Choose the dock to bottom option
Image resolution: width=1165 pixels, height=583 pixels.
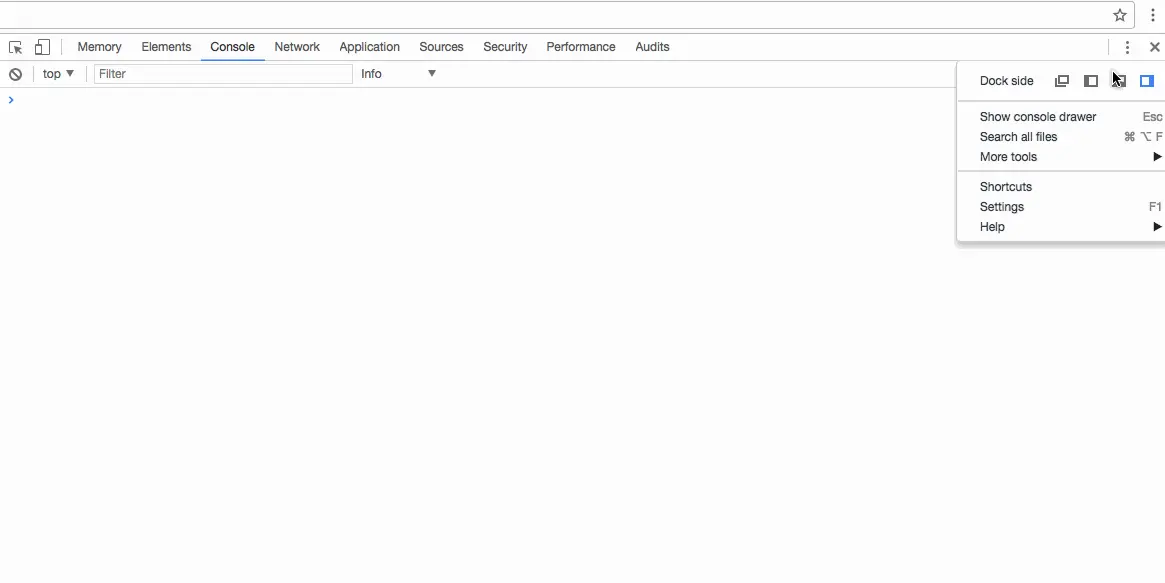tap(1119, 81)
